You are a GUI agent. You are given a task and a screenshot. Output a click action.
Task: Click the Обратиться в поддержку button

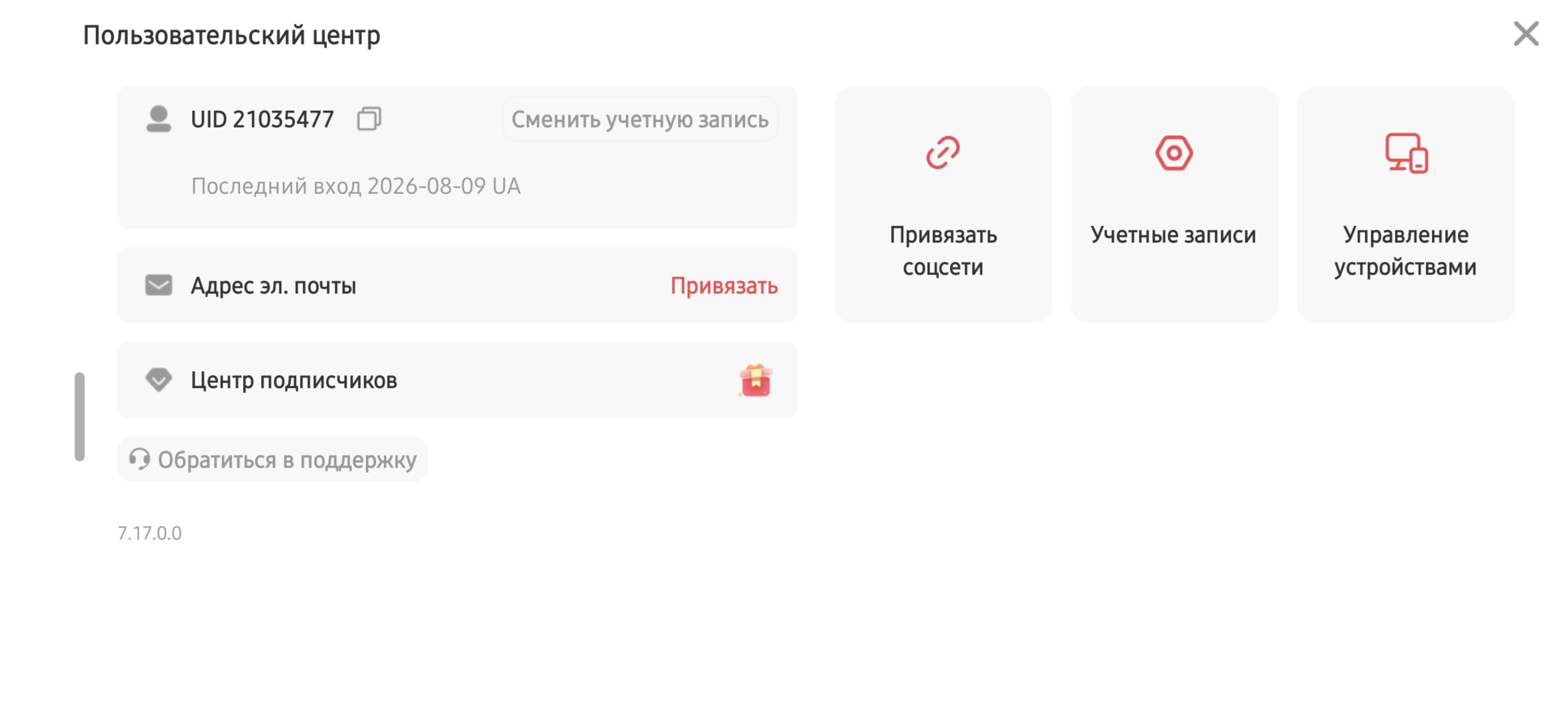click(x=272, y=459)
